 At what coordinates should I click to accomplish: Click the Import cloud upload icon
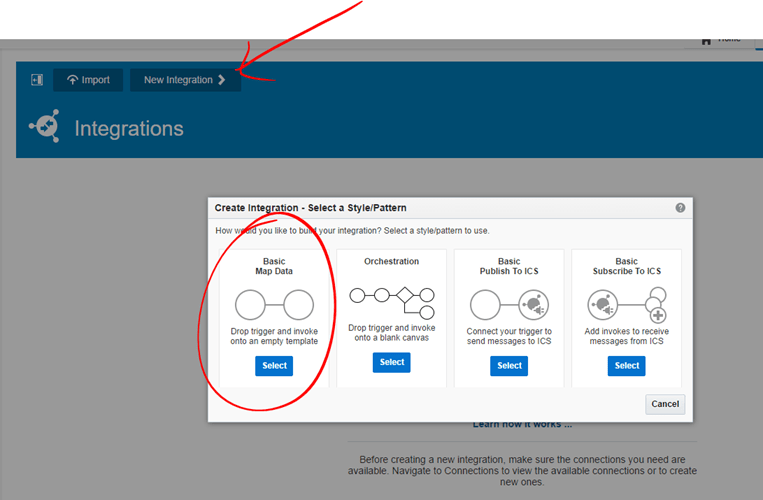[72, 80]
